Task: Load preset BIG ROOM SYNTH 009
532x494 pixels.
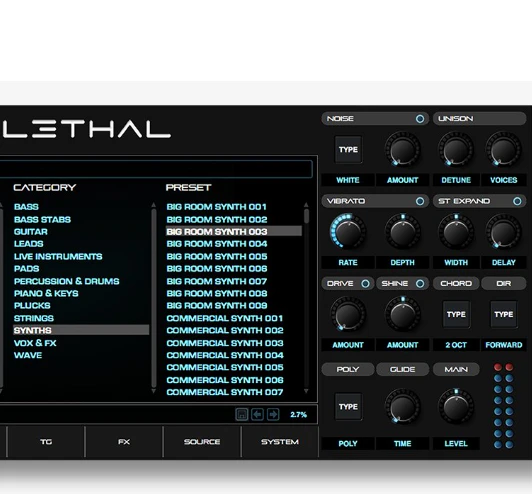Action: (x=217, y=306)
